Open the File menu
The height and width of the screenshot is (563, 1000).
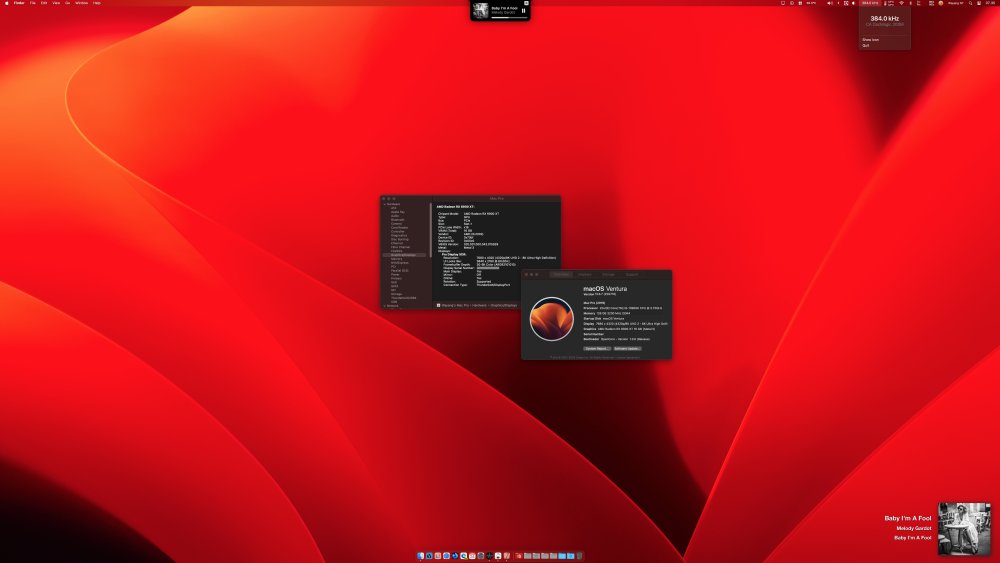(33, 3)
